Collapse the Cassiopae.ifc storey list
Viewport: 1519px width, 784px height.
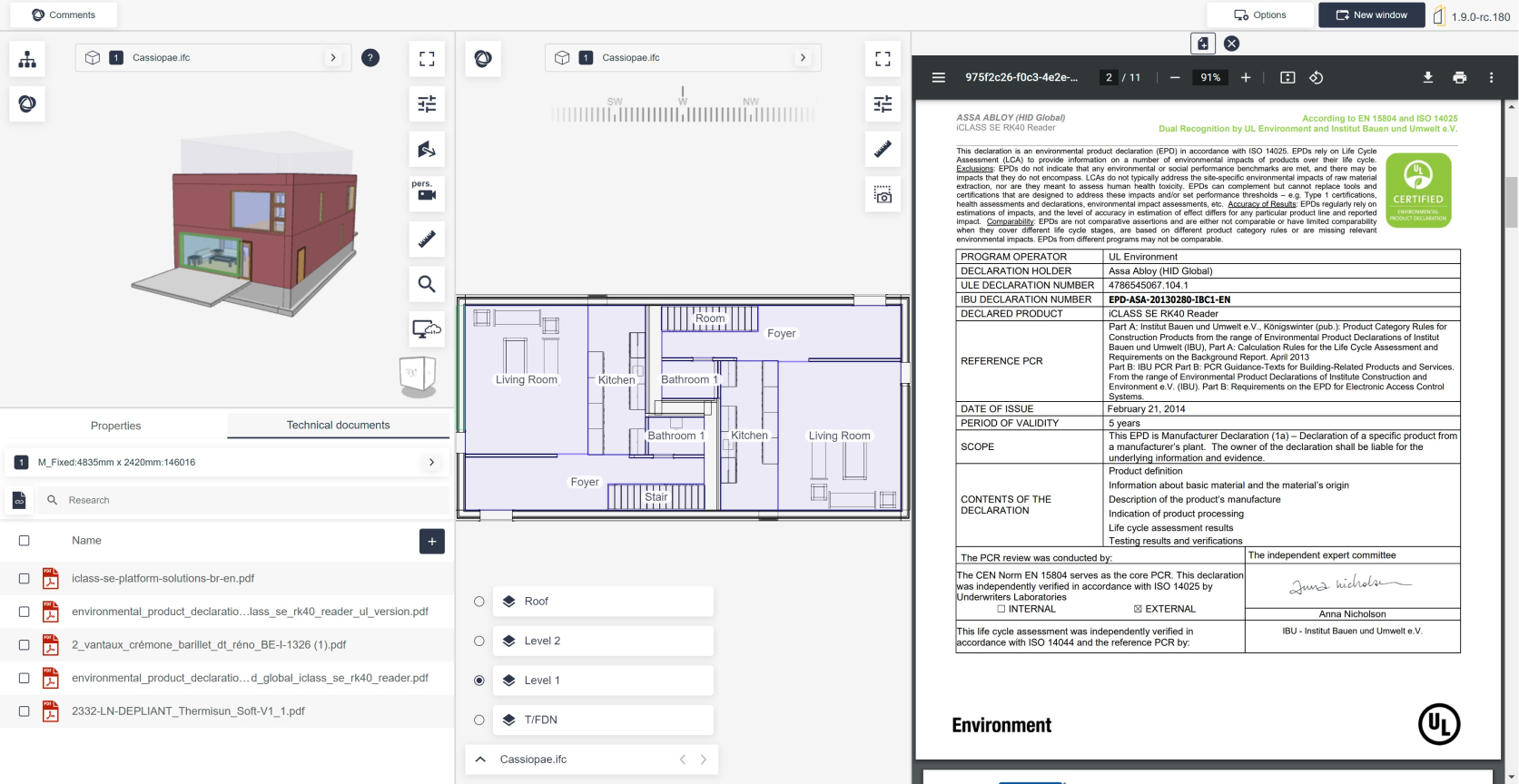(480, 759)
